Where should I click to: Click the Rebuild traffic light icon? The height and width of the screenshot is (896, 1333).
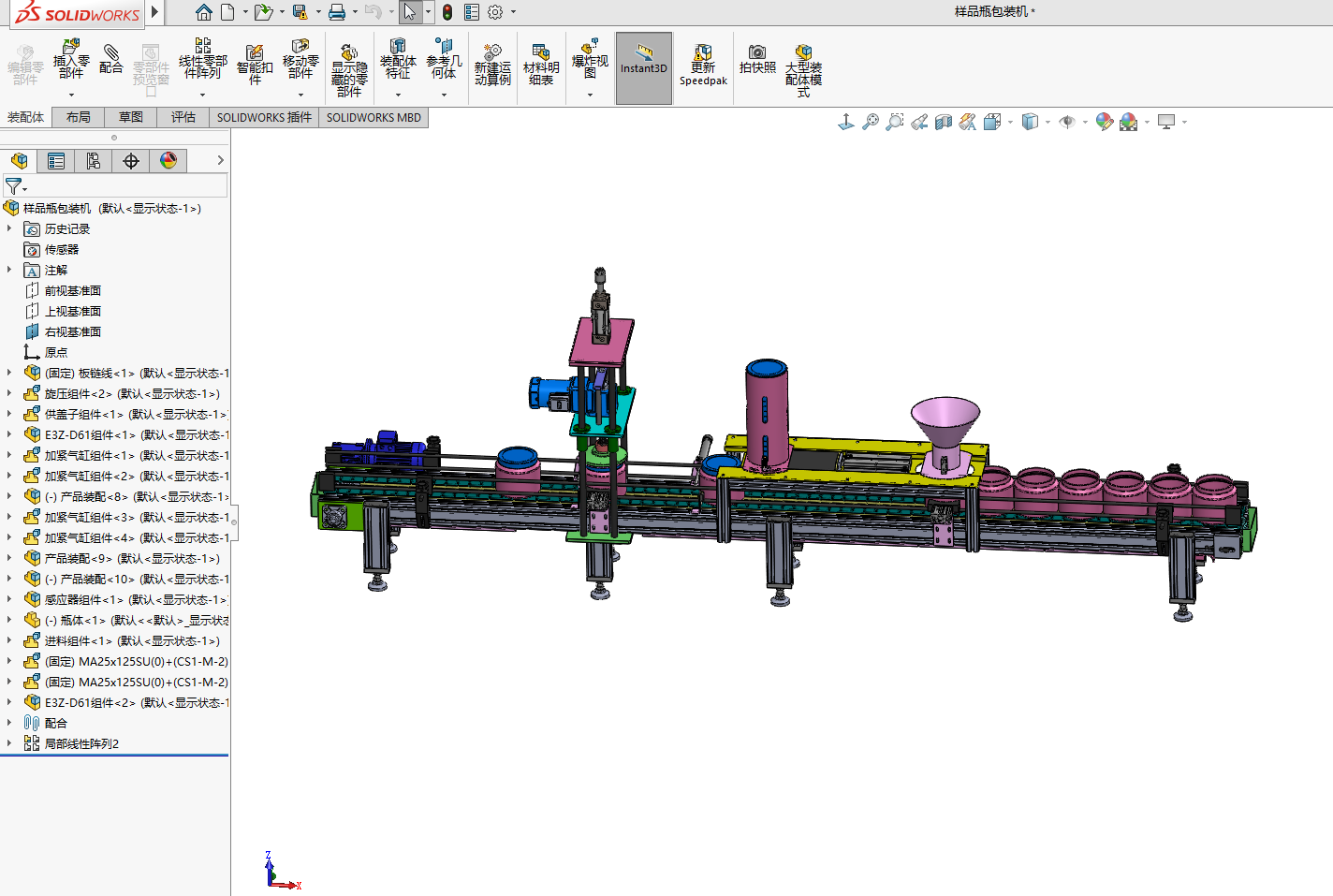pos(447,12)
